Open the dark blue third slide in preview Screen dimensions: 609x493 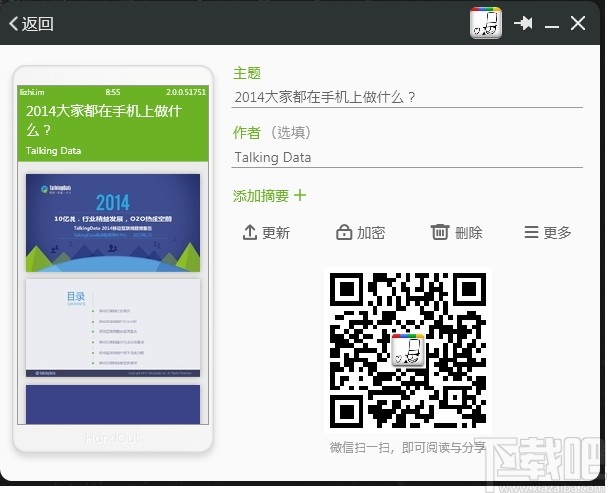(113, 404)
